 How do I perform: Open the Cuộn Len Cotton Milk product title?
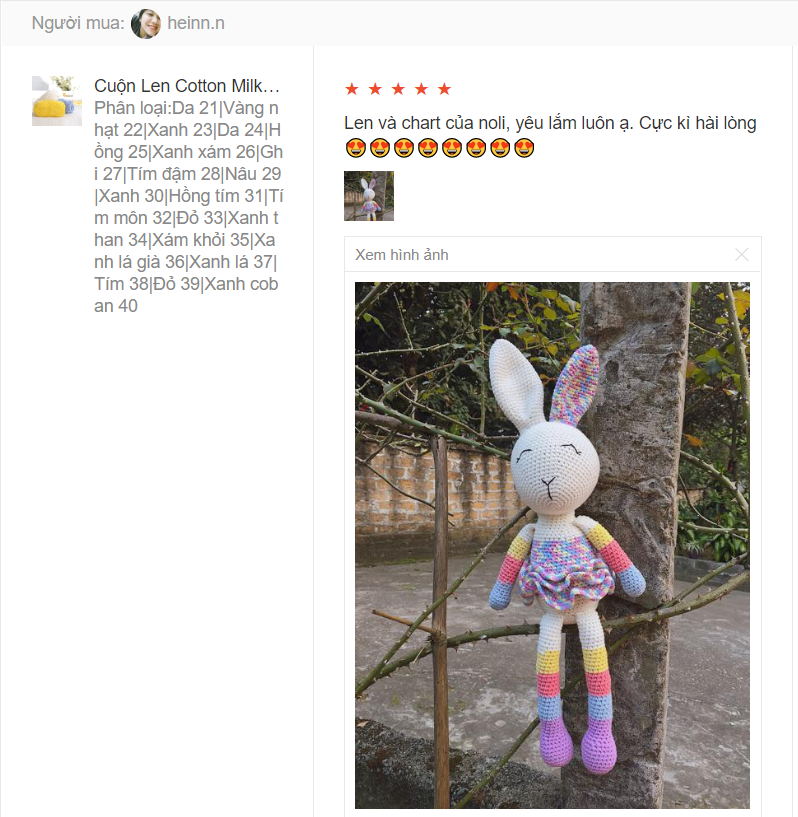[186, 85]
